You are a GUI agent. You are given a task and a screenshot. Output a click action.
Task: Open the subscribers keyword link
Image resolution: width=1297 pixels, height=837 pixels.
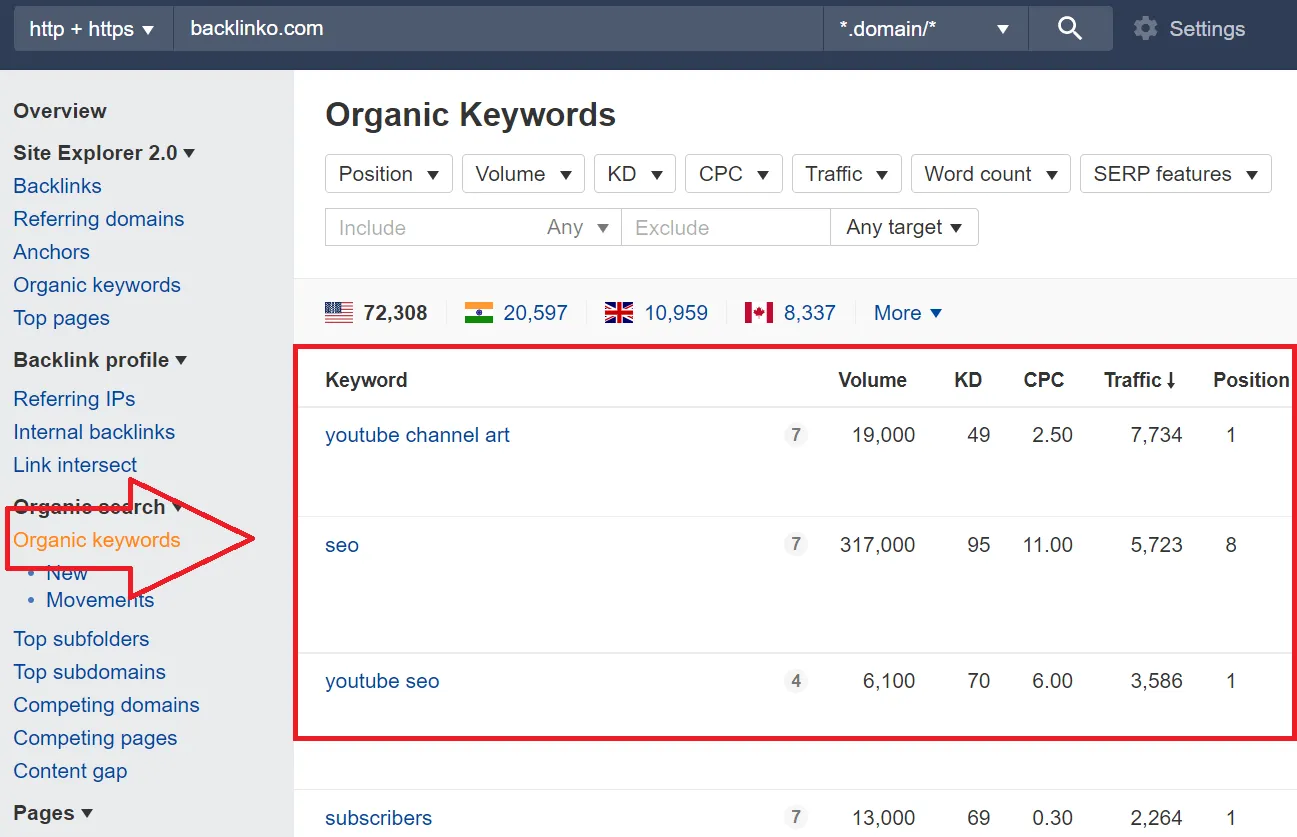[378, 818]
